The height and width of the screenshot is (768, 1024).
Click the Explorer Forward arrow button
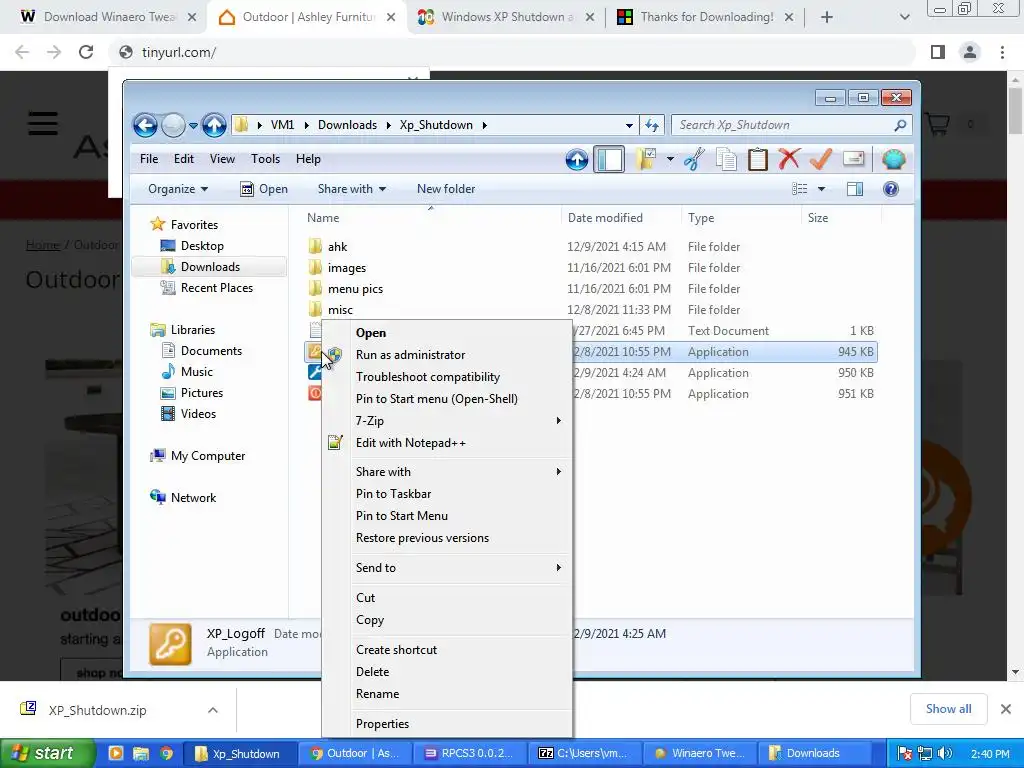pyautogui.click(x=173, y=125)
